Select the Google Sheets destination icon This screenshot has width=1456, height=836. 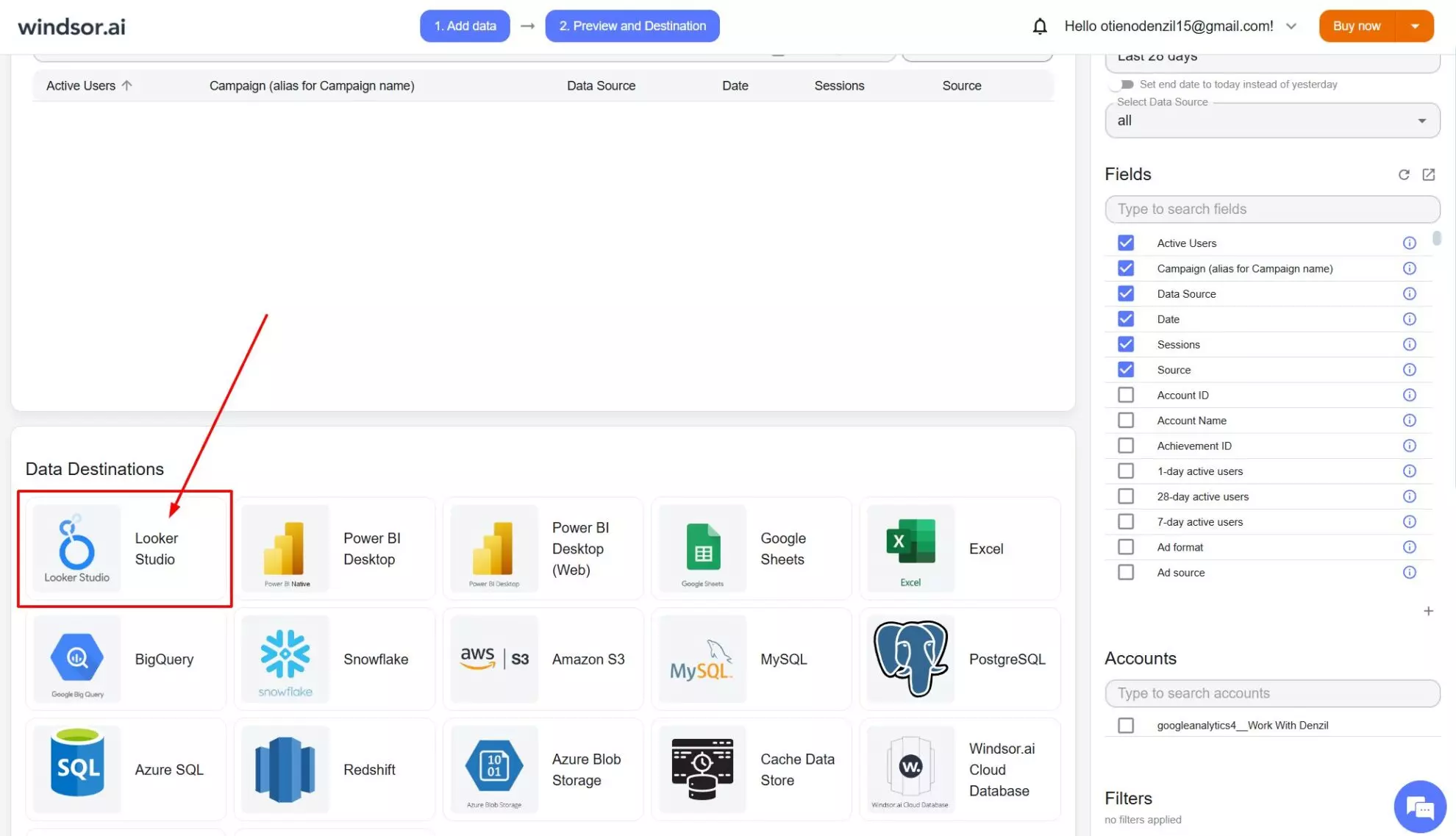(x=702, y=549)
